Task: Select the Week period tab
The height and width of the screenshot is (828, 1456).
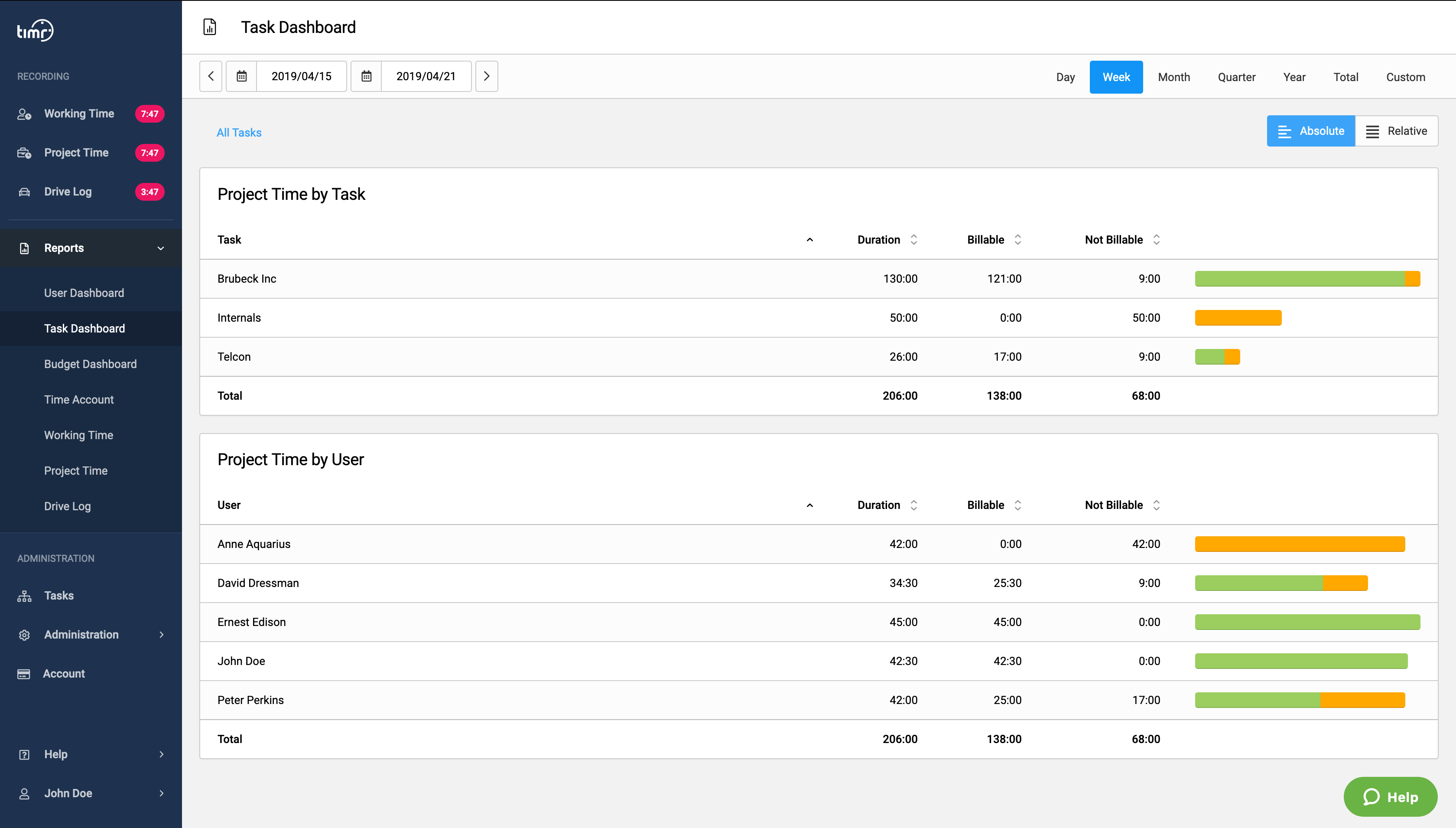Action: click(x=1116, y=77)
